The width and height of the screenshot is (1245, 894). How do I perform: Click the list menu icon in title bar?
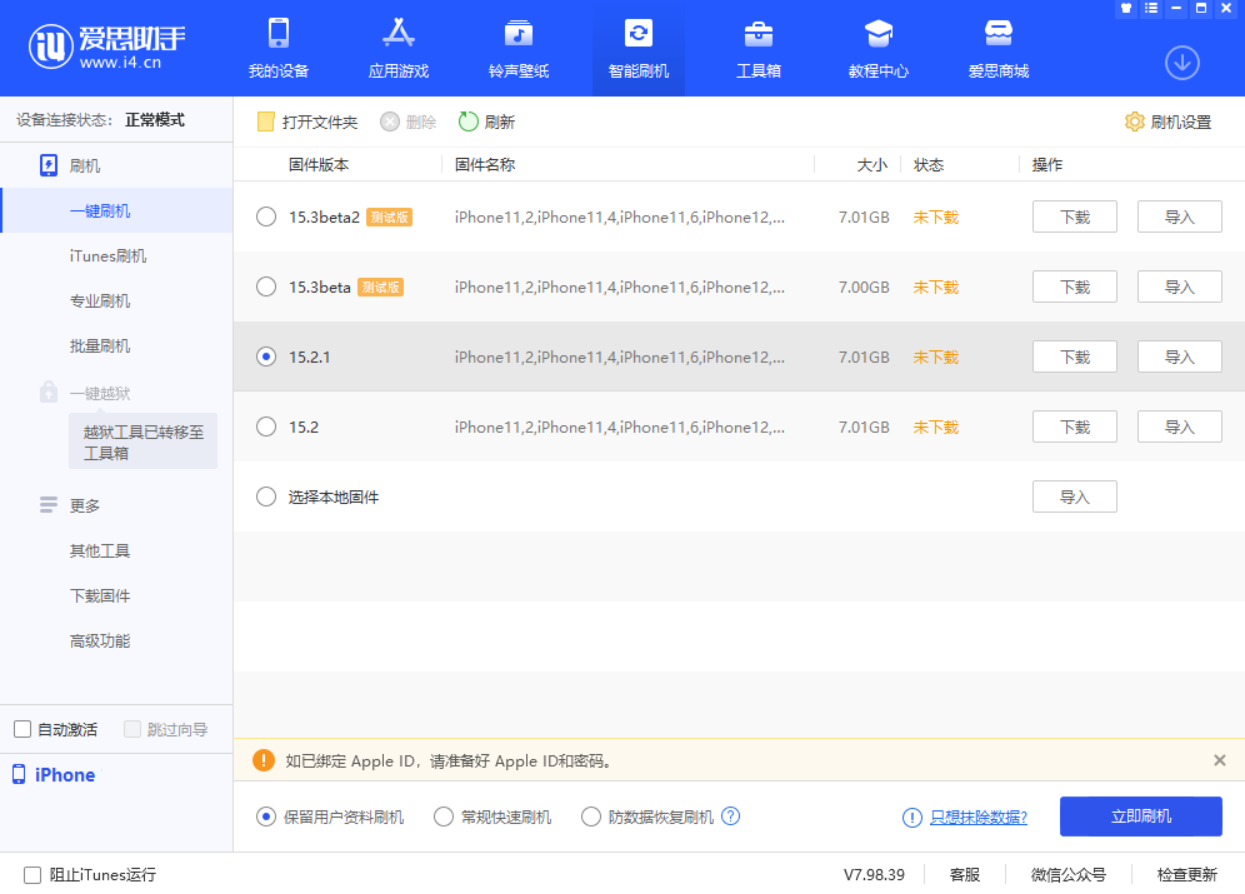1151,8
